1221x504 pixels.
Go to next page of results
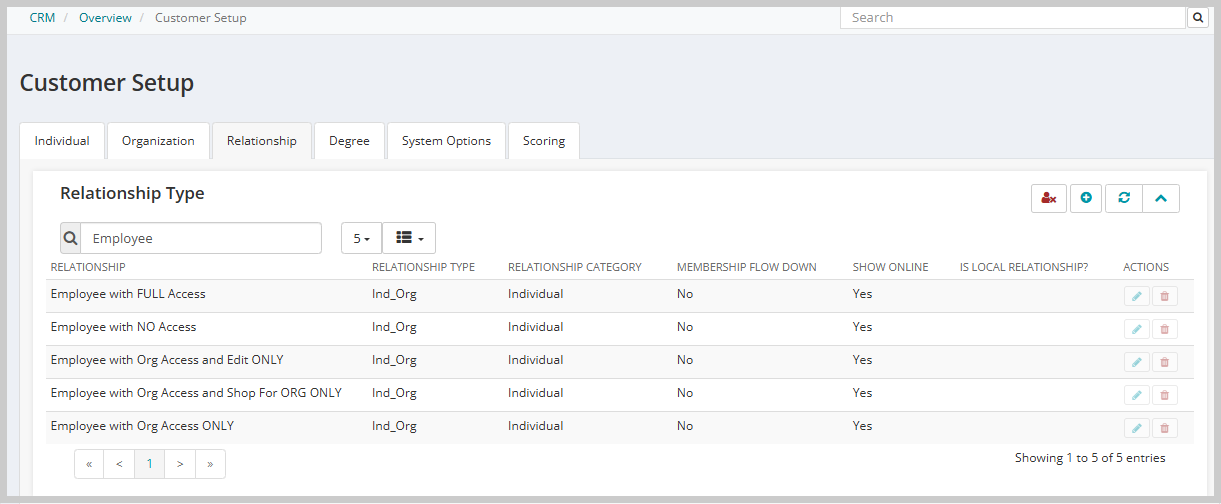pos(180,464)
